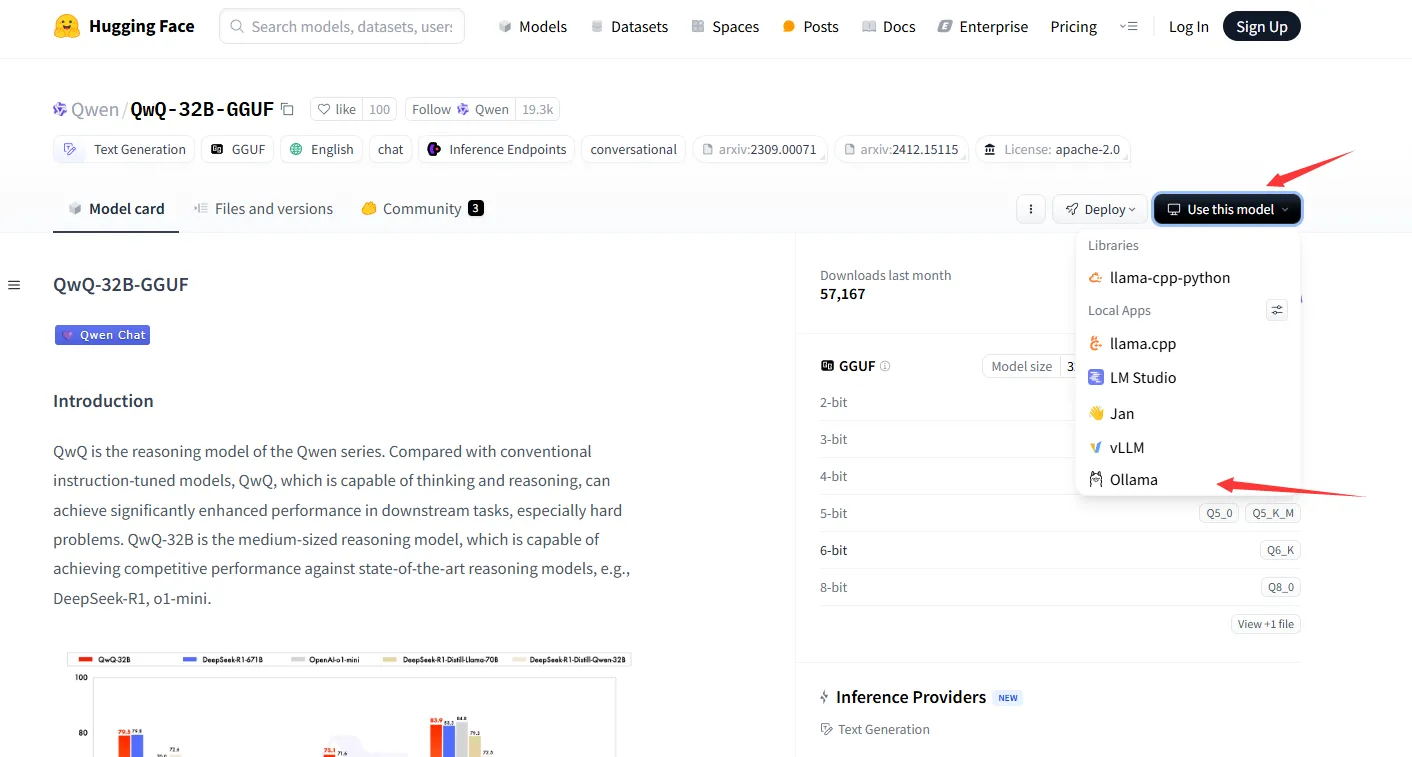The width and height of the screenshot is (1412, 757).
Task: Select vLLM in the dropdown menu
Action: (1188, 448)
